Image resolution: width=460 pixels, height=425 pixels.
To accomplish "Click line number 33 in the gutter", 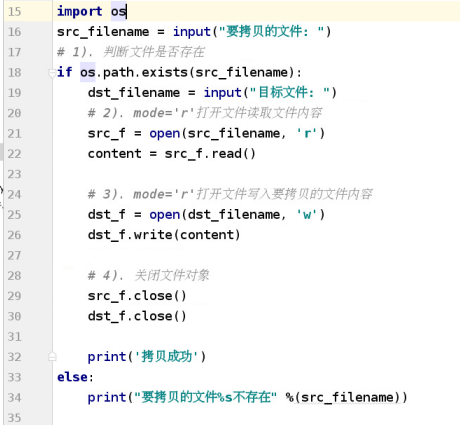I will 14,377.
